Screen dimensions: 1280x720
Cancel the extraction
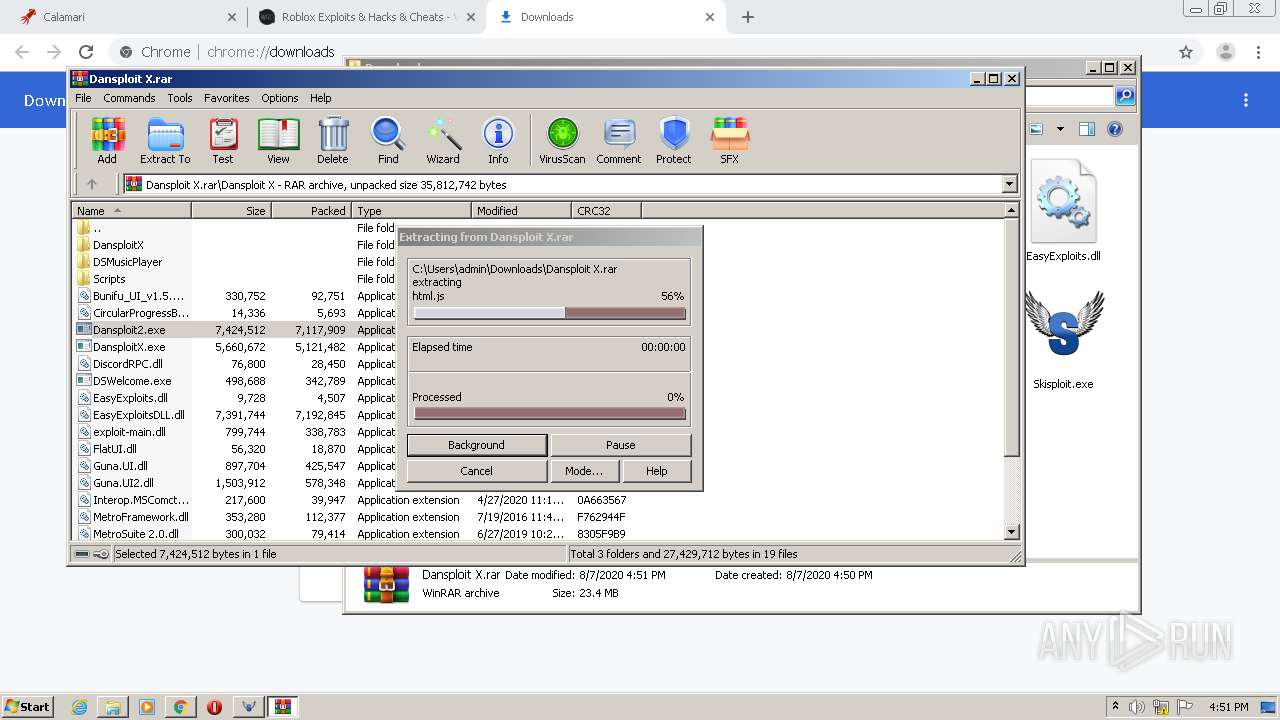point(476,471)
